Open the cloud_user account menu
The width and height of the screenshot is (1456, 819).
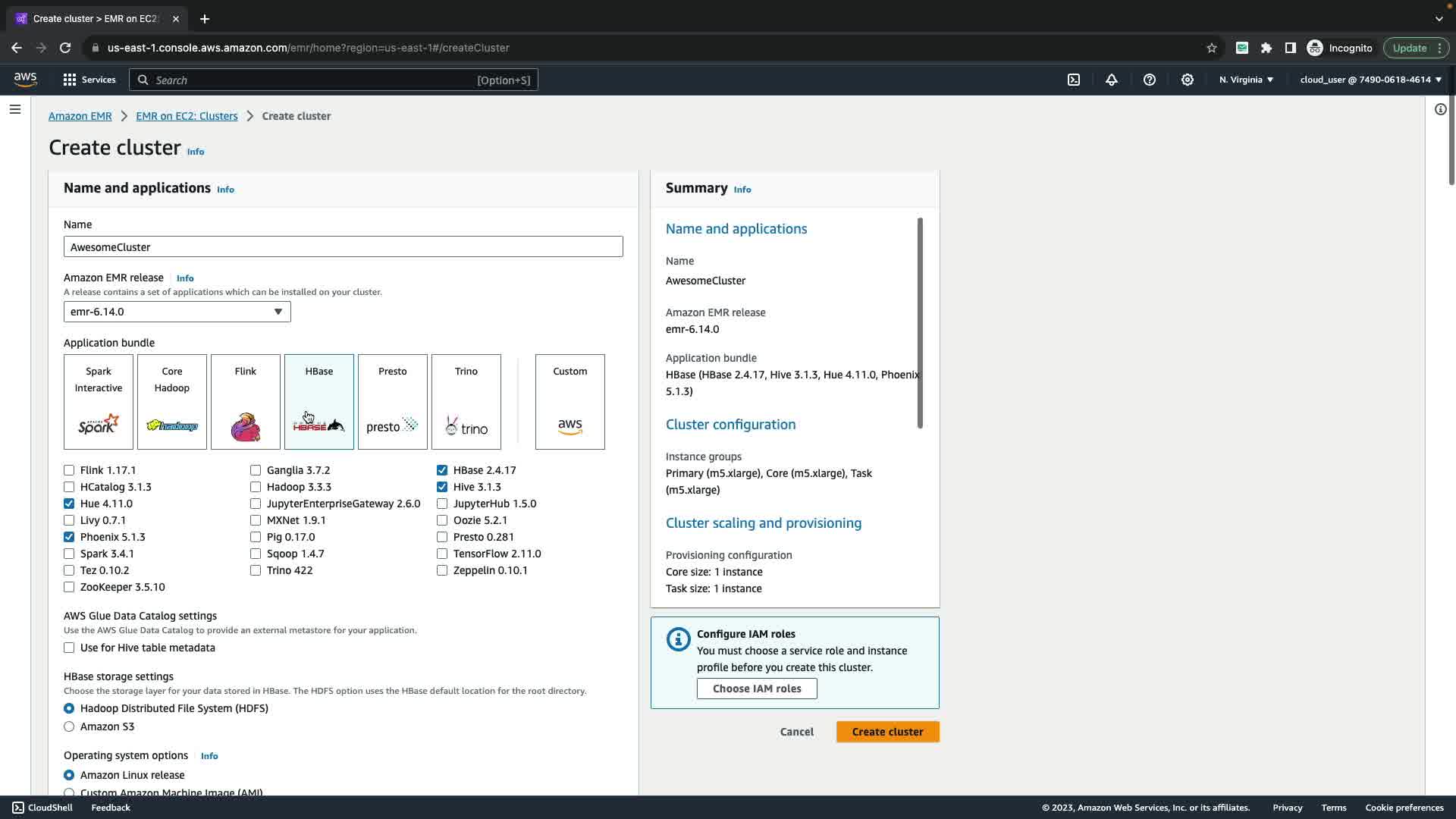[1370, 80]
